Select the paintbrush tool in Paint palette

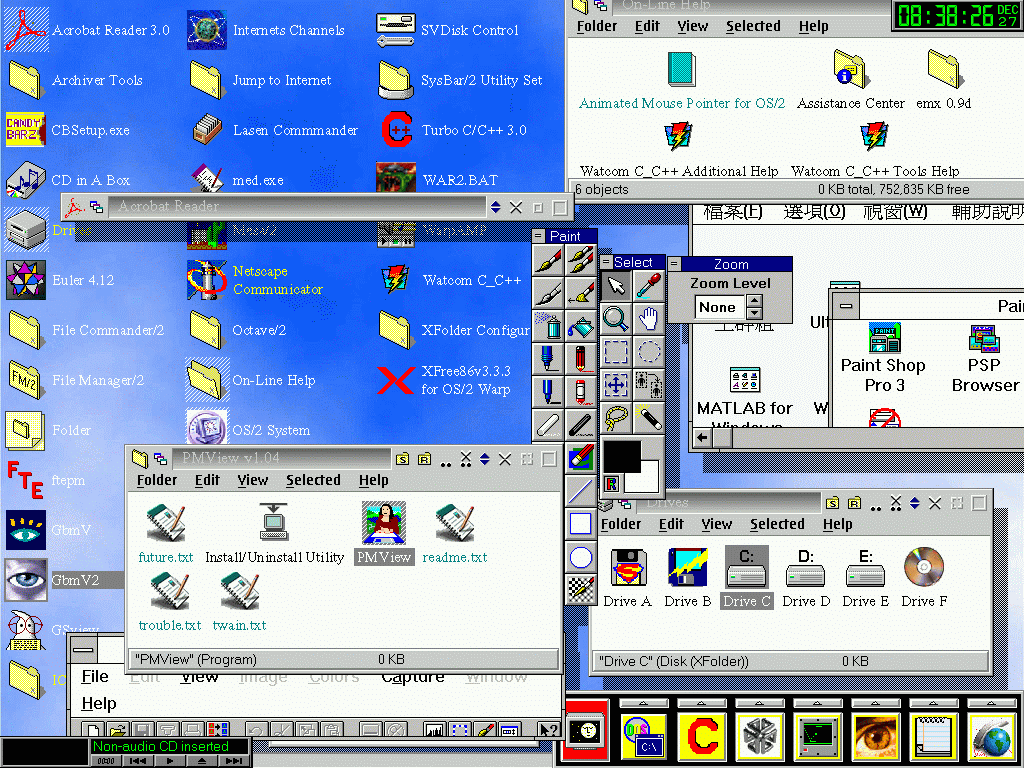click(548, 261)
